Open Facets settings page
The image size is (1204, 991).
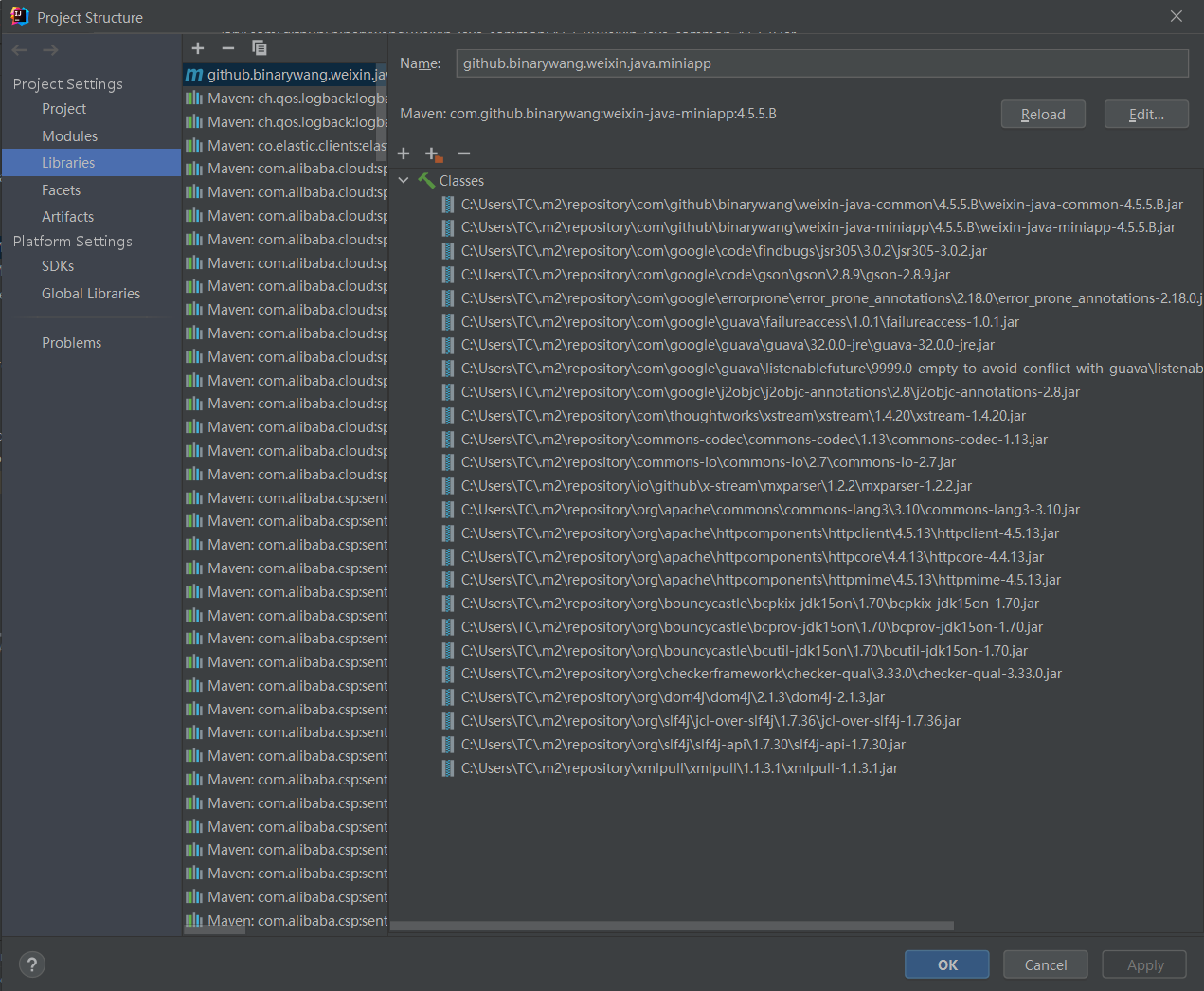61,190
